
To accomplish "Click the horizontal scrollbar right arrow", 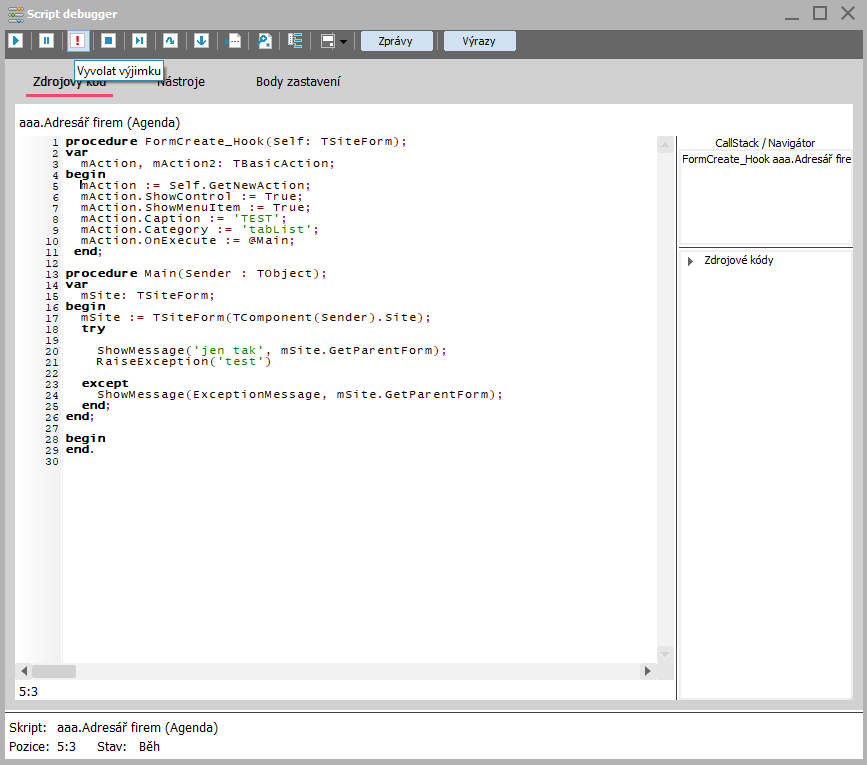I will (x=648, y=672).
